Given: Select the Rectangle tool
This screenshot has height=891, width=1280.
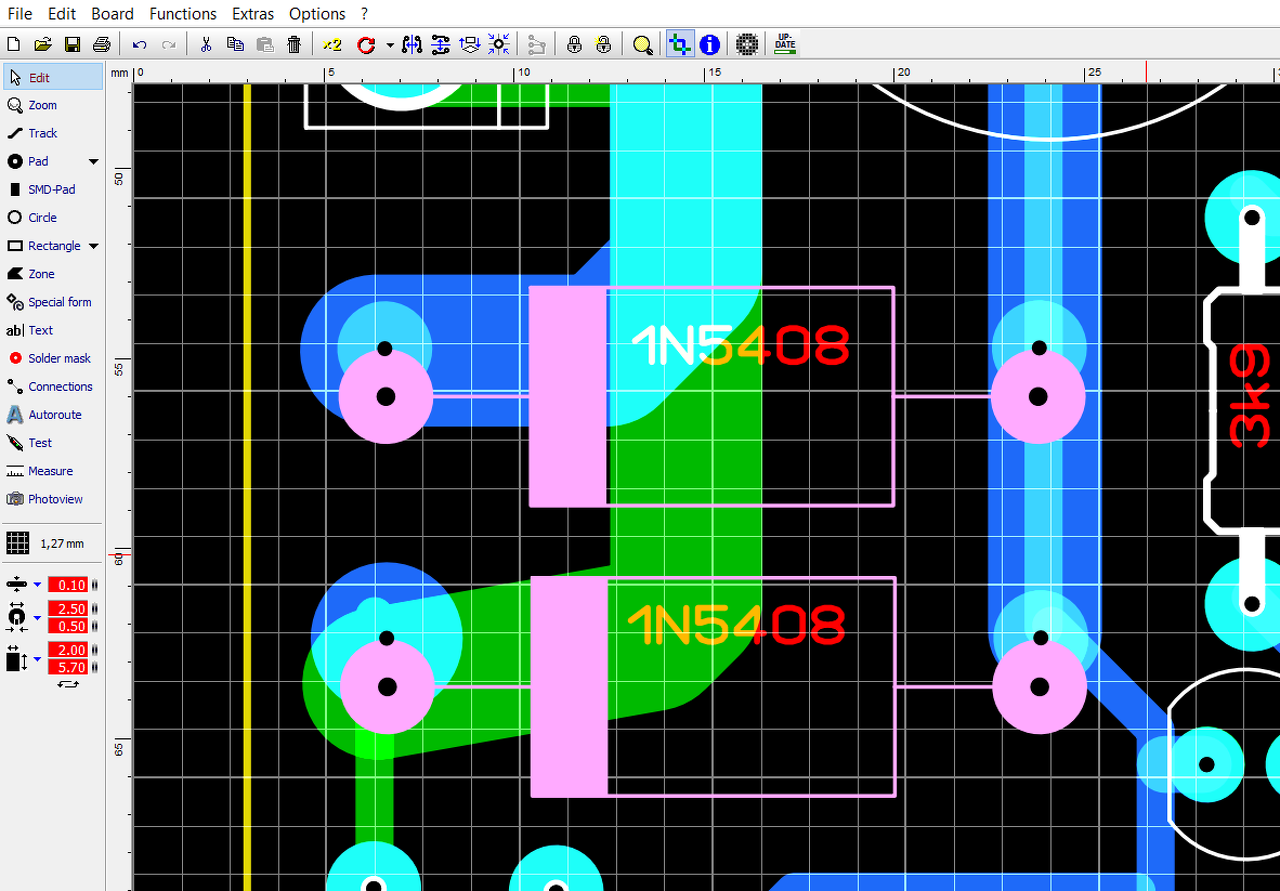Looking at the screenshot, I should pos(44,245).
